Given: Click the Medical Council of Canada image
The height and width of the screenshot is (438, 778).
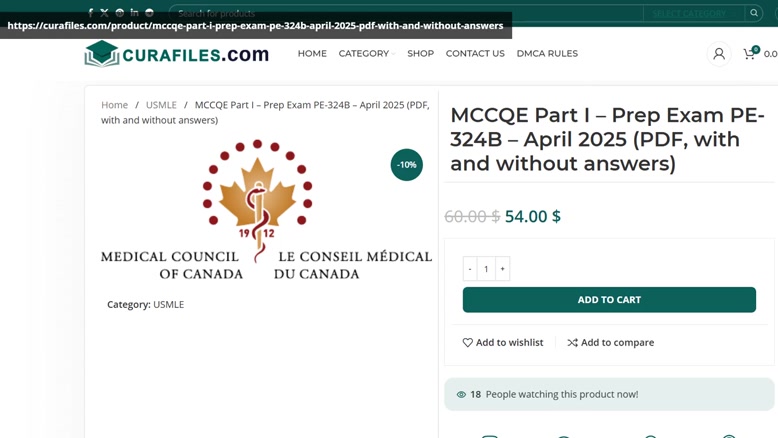Looking at the screenshot, I should pos(266,210).
